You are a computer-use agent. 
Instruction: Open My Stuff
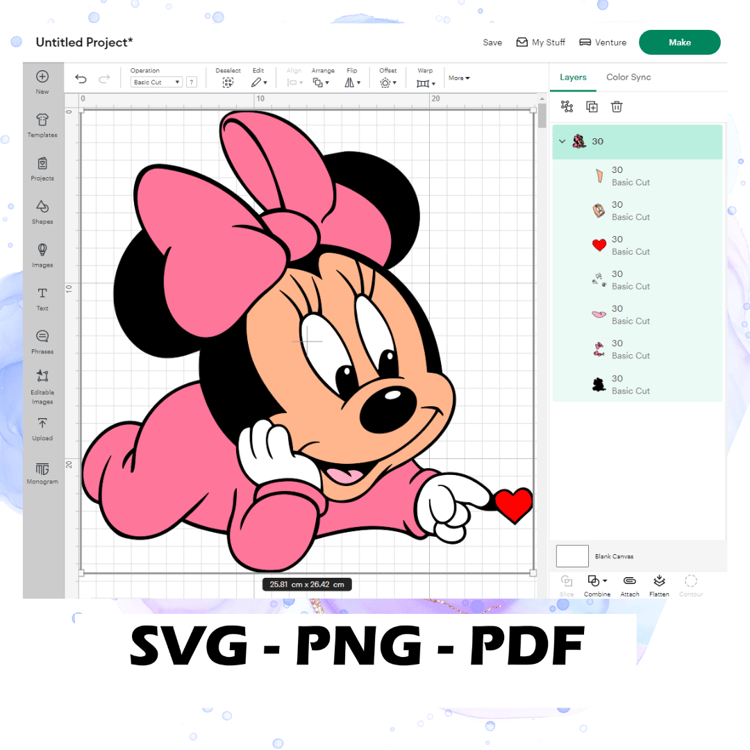coord(540,43)
